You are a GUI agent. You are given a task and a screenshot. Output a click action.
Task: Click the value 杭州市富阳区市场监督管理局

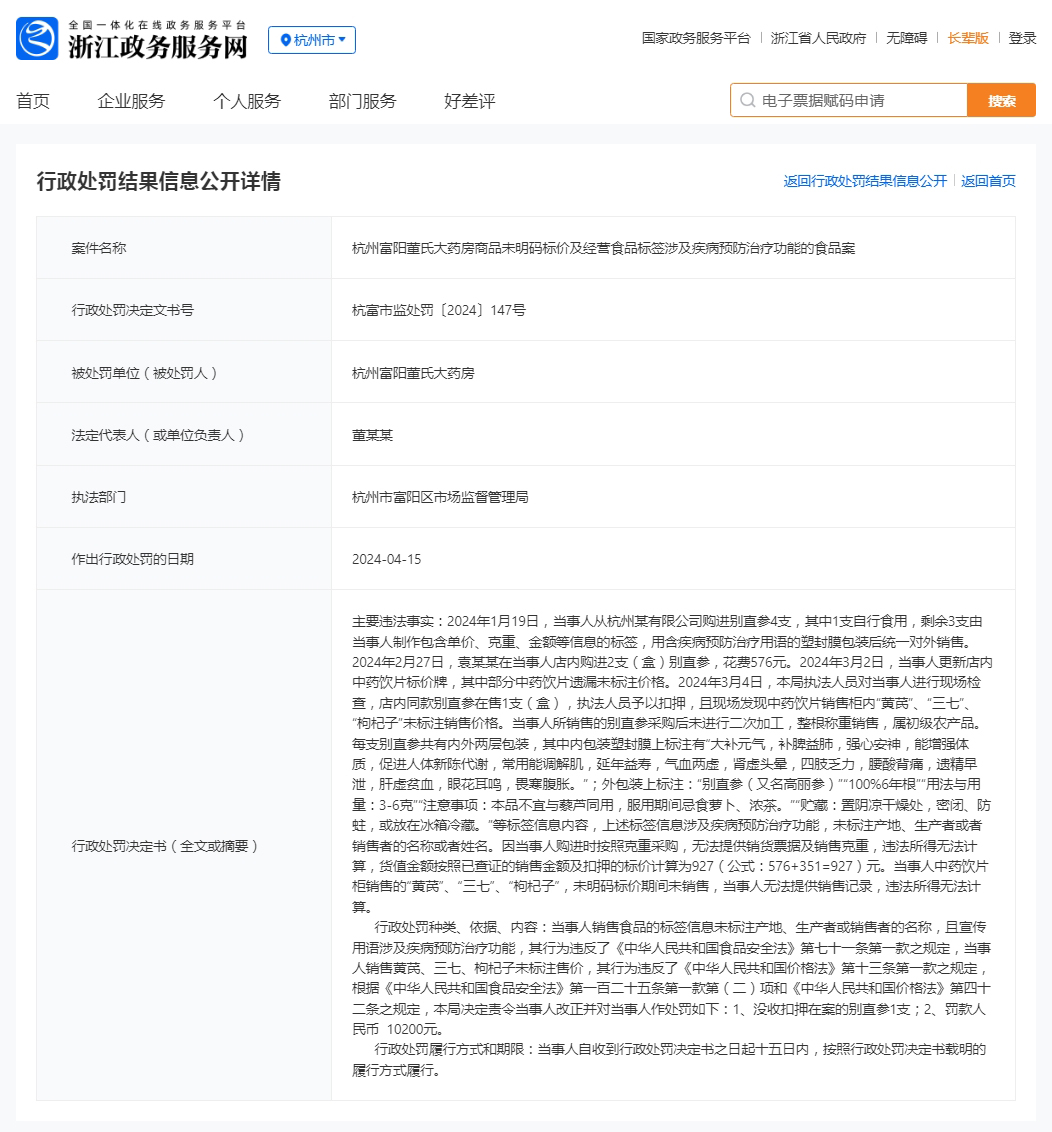tap(440, 497)
